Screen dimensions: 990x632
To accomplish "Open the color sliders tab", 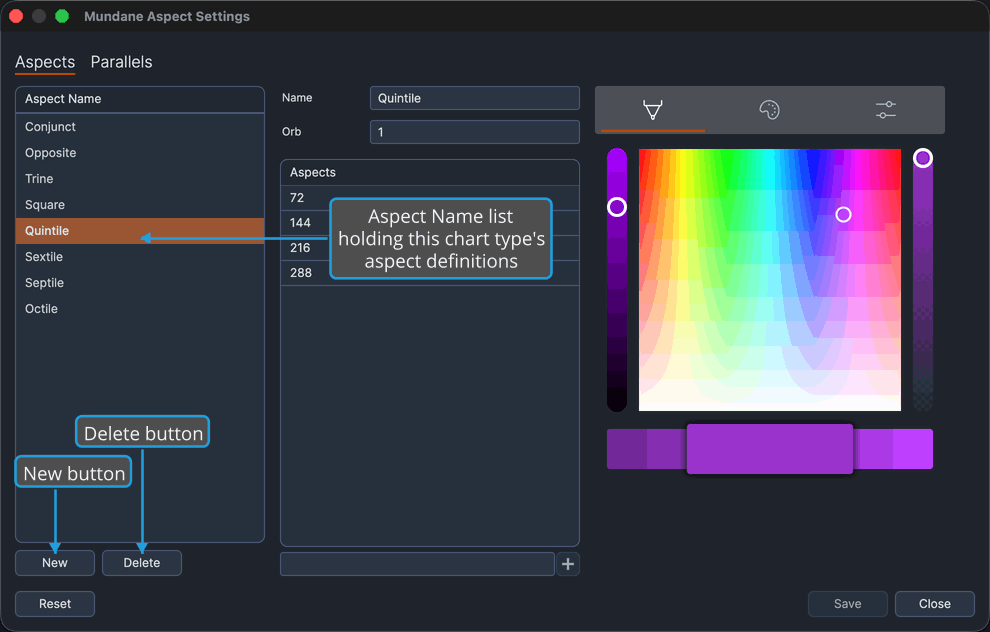I will pos(886,110).
